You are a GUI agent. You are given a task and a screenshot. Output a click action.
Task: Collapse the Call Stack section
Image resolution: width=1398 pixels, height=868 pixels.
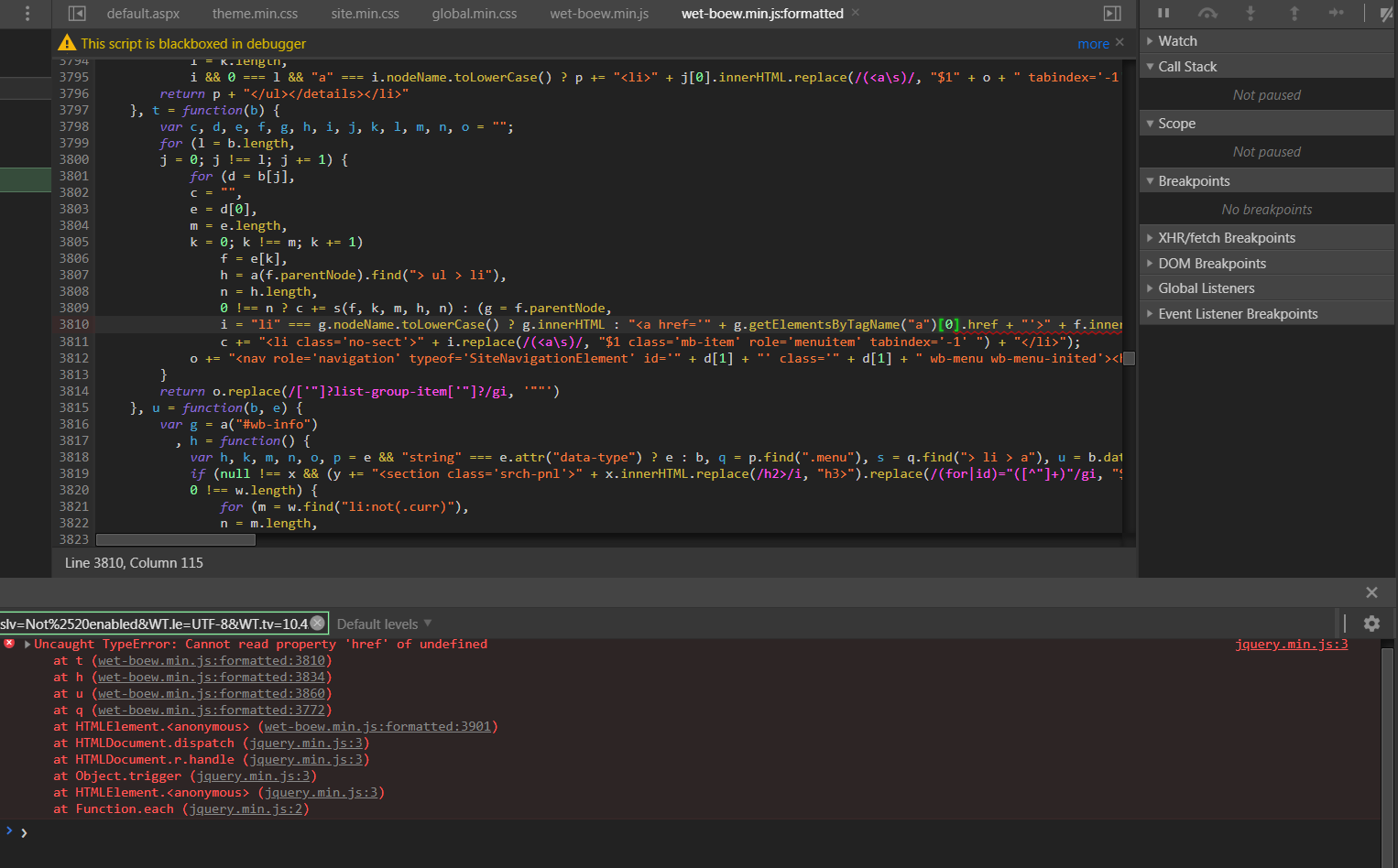[1266, 67]
